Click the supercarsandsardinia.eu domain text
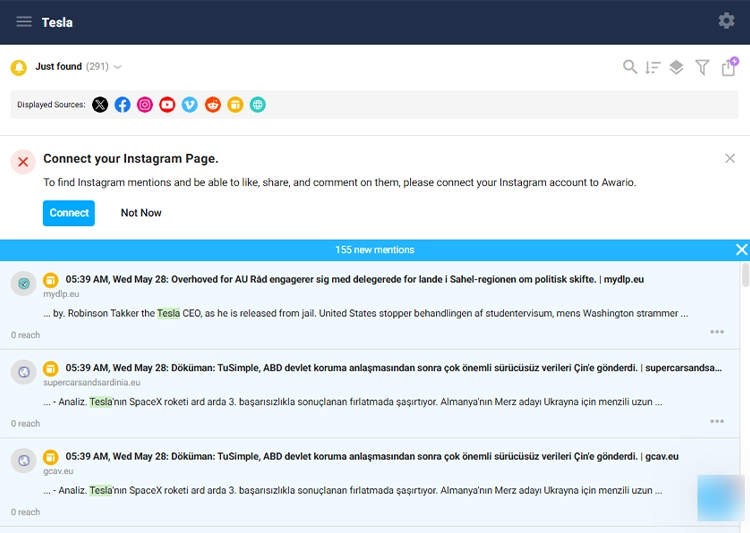This screenshot has width=750, height=533. (92, 382)
